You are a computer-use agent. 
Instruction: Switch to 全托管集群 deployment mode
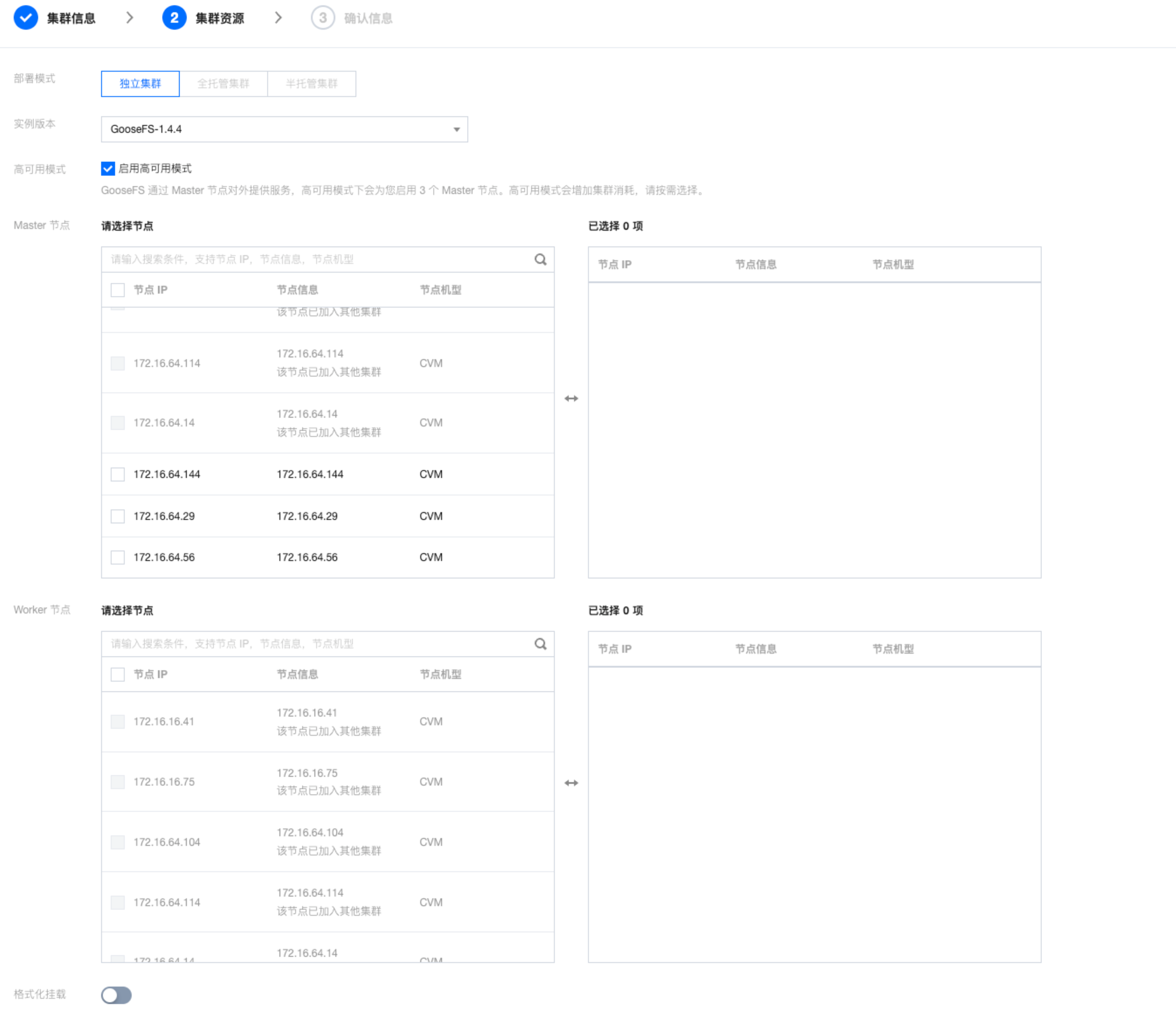click(223, 84)
